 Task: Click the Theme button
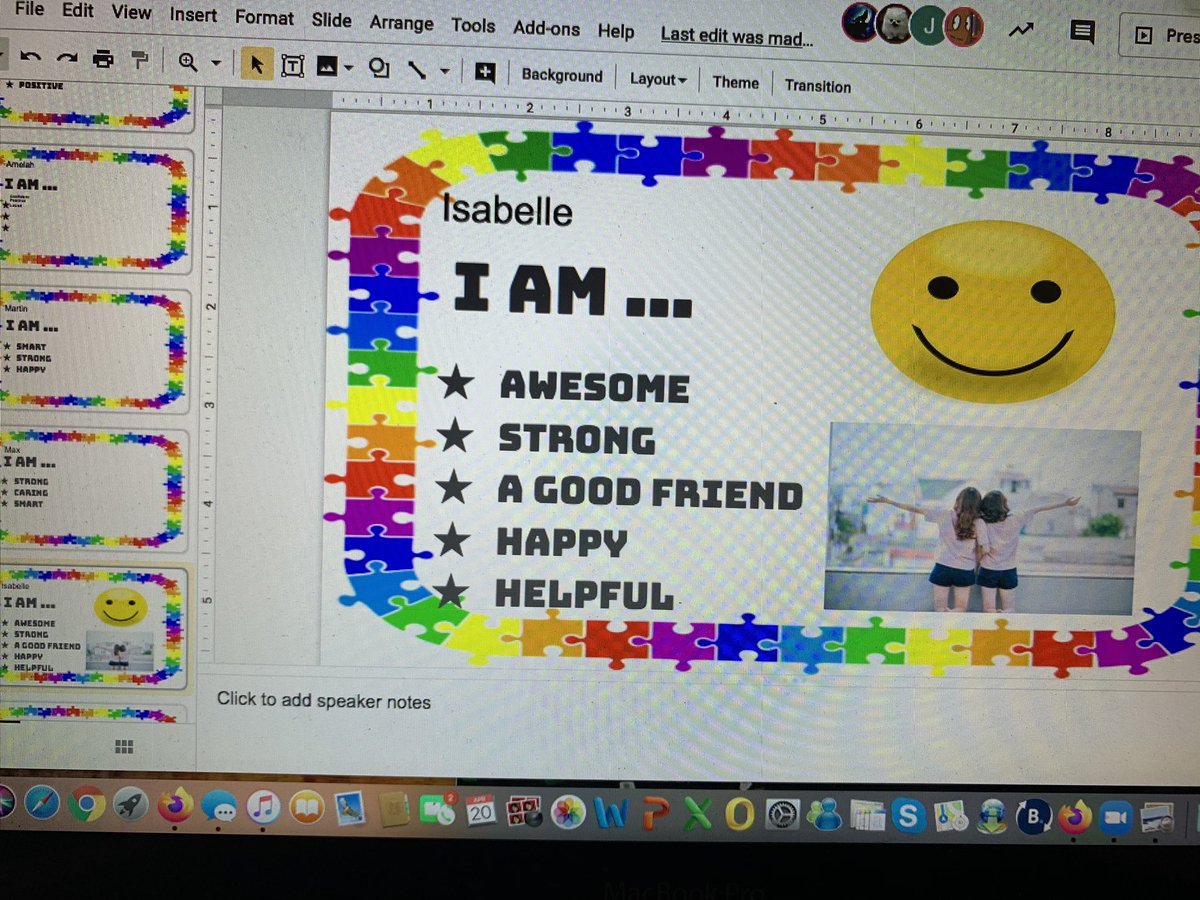(735, 83)
